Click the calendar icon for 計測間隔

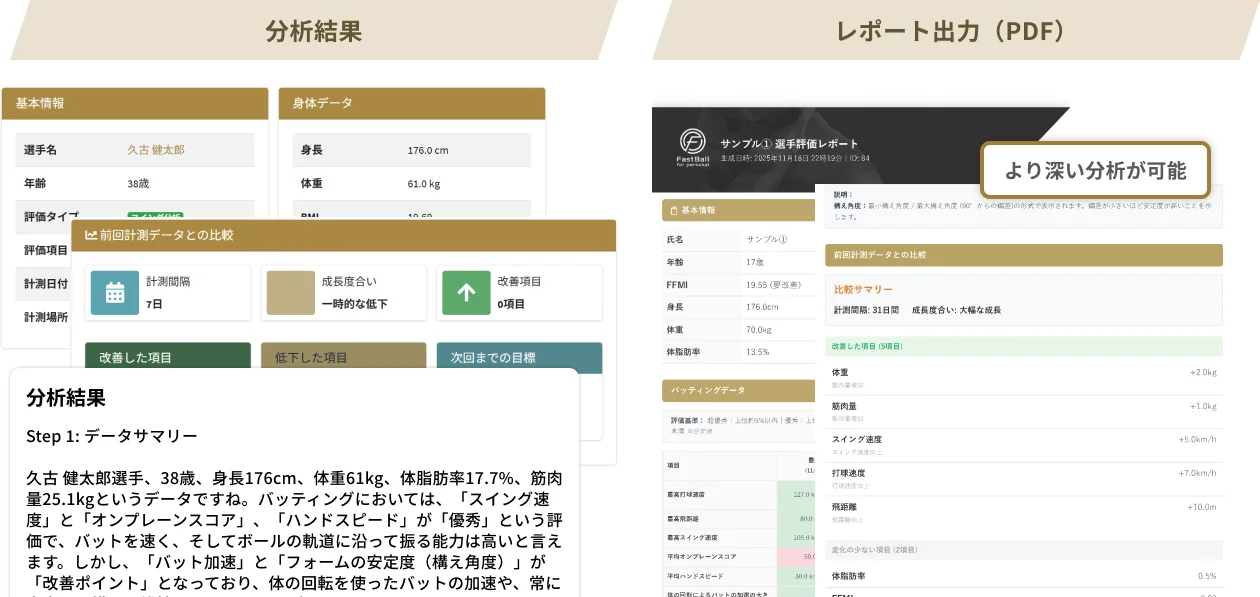[x=115, y=292]
